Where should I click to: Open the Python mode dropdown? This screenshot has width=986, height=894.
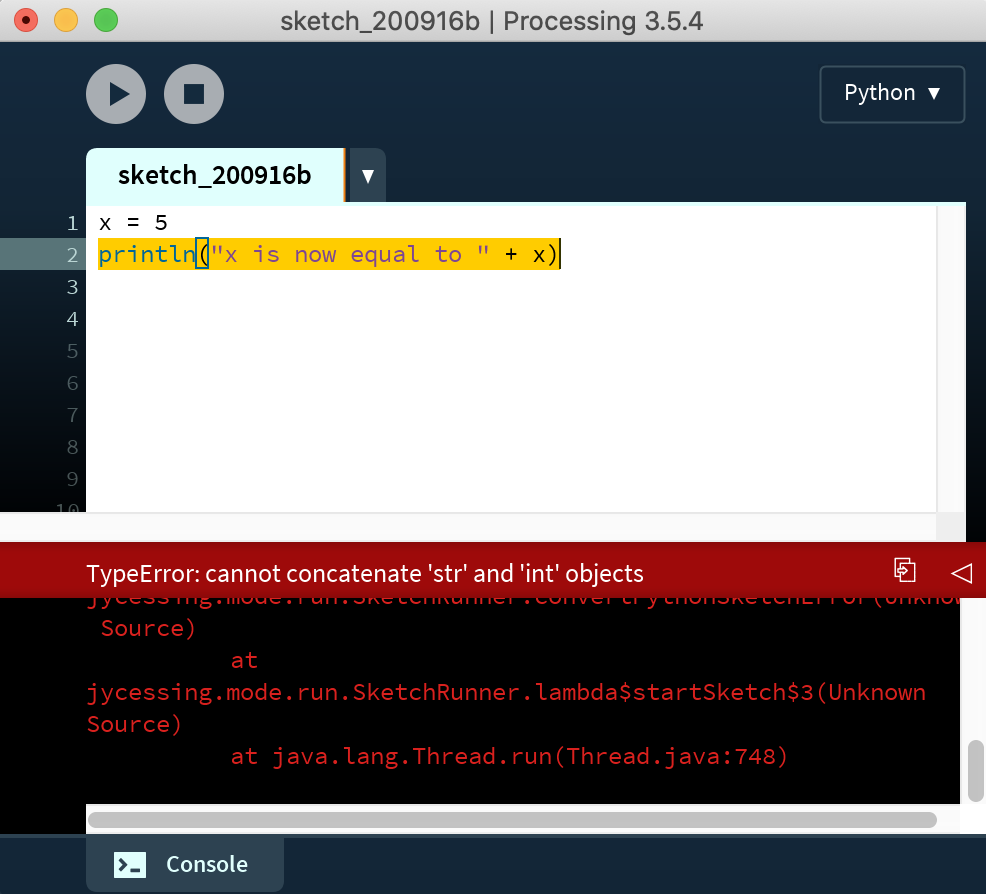[x=892, y=94]
